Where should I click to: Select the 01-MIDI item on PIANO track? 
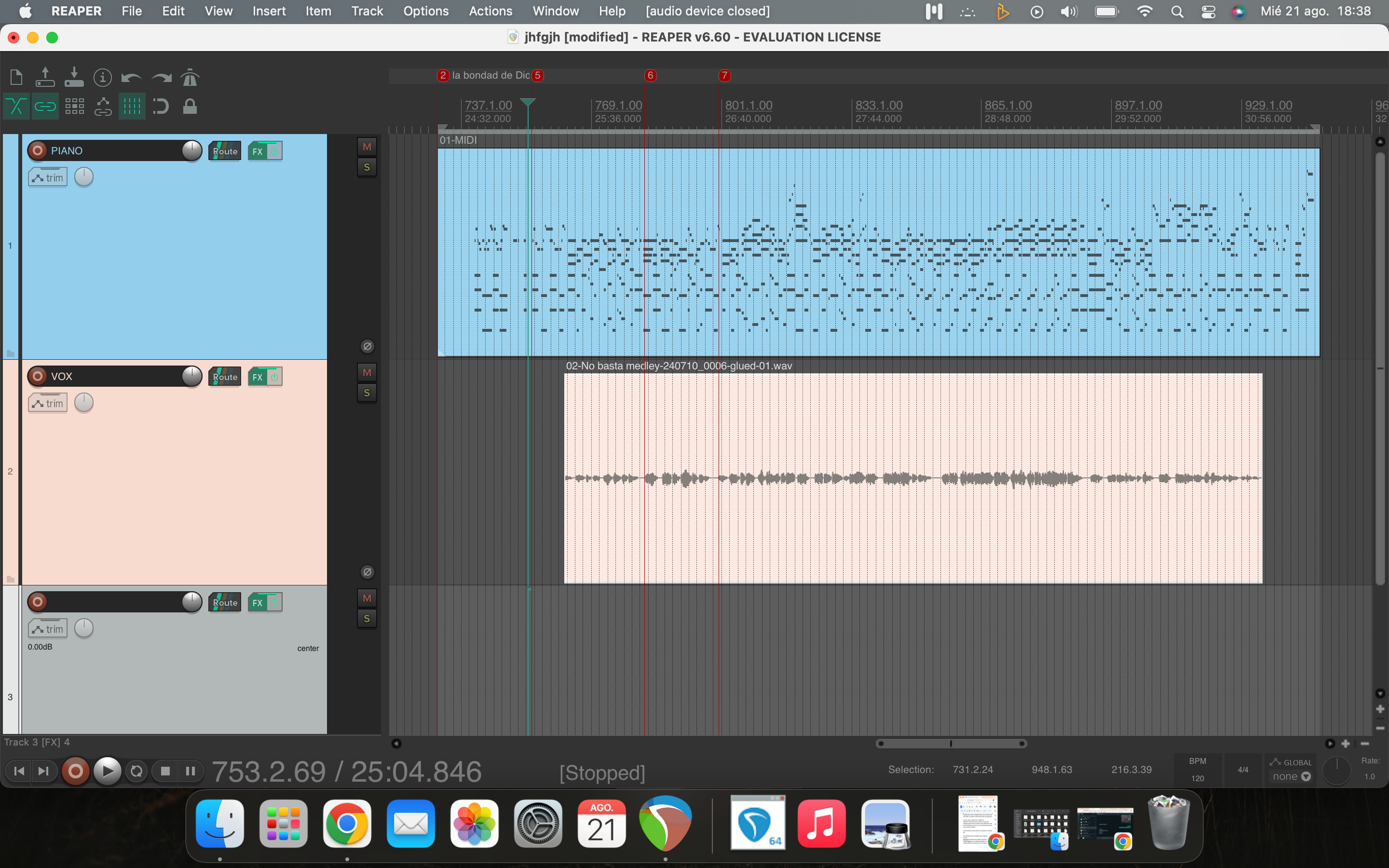[x=878, y=253]
